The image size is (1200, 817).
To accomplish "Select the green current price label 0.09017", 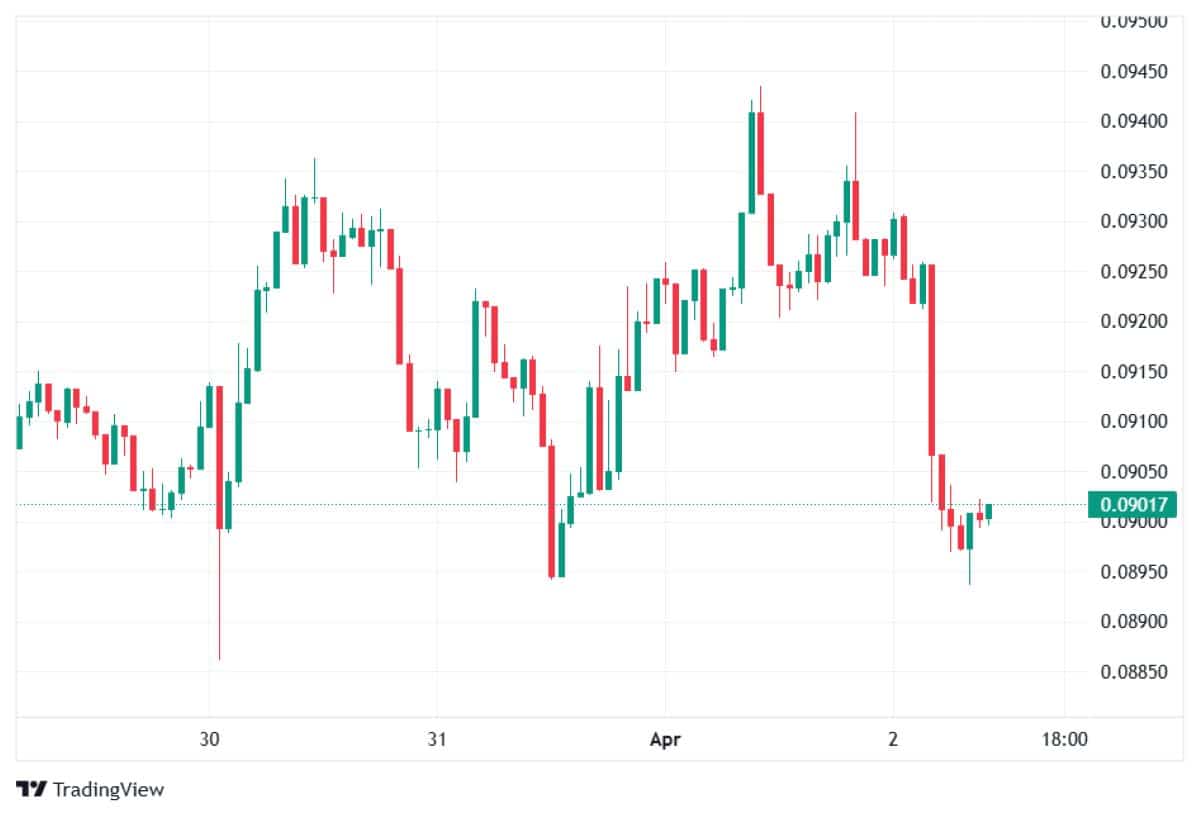I will 1131,504.
